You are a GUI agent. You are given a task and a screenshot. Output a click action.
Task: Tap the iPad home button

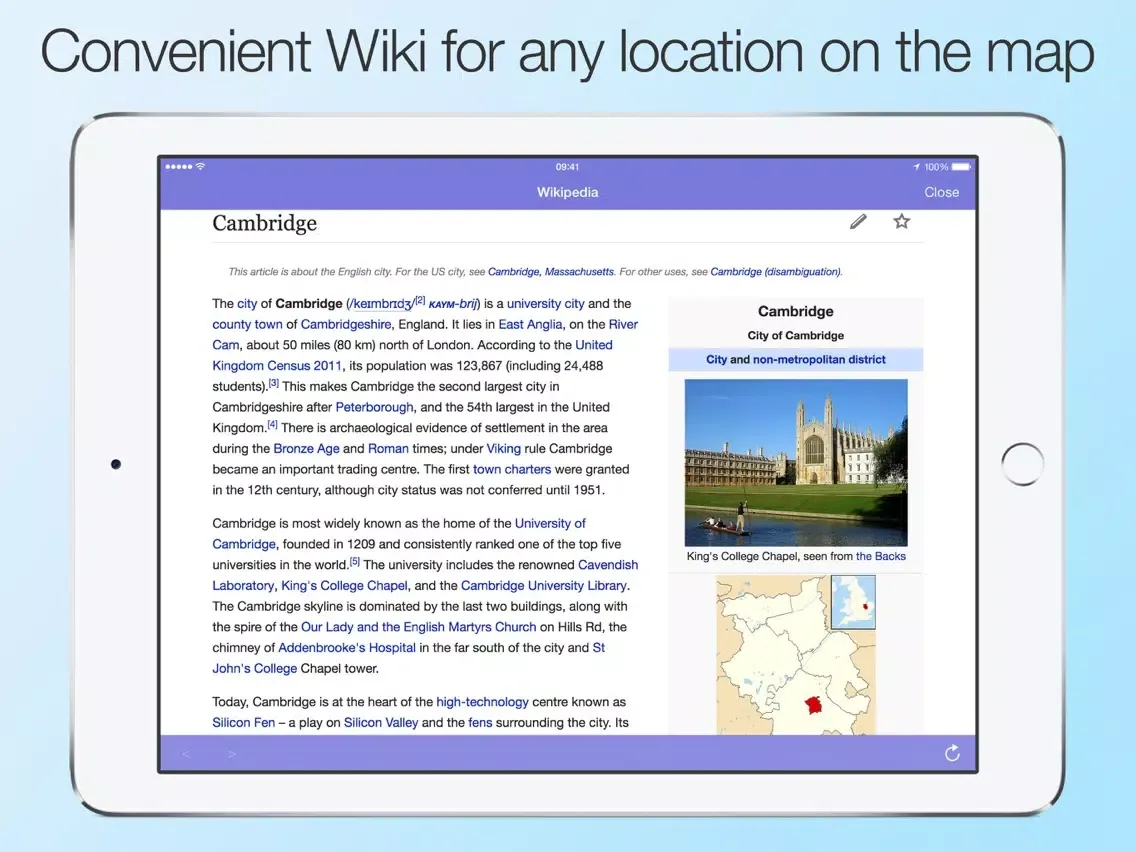click(x=1022, y=464)
